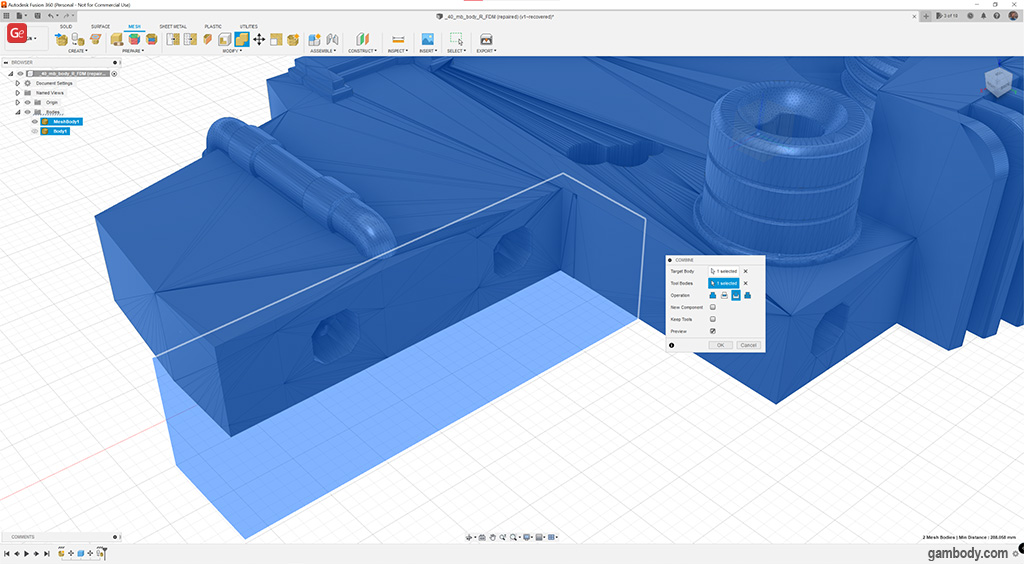Open the Insert image icon

(x=427, y=39)
